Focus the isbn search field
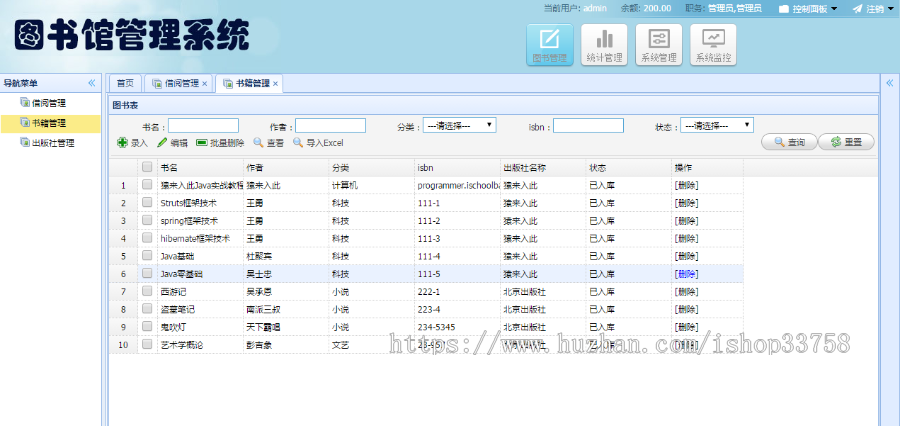Screen dimensions: 900x426 (588, 126)
